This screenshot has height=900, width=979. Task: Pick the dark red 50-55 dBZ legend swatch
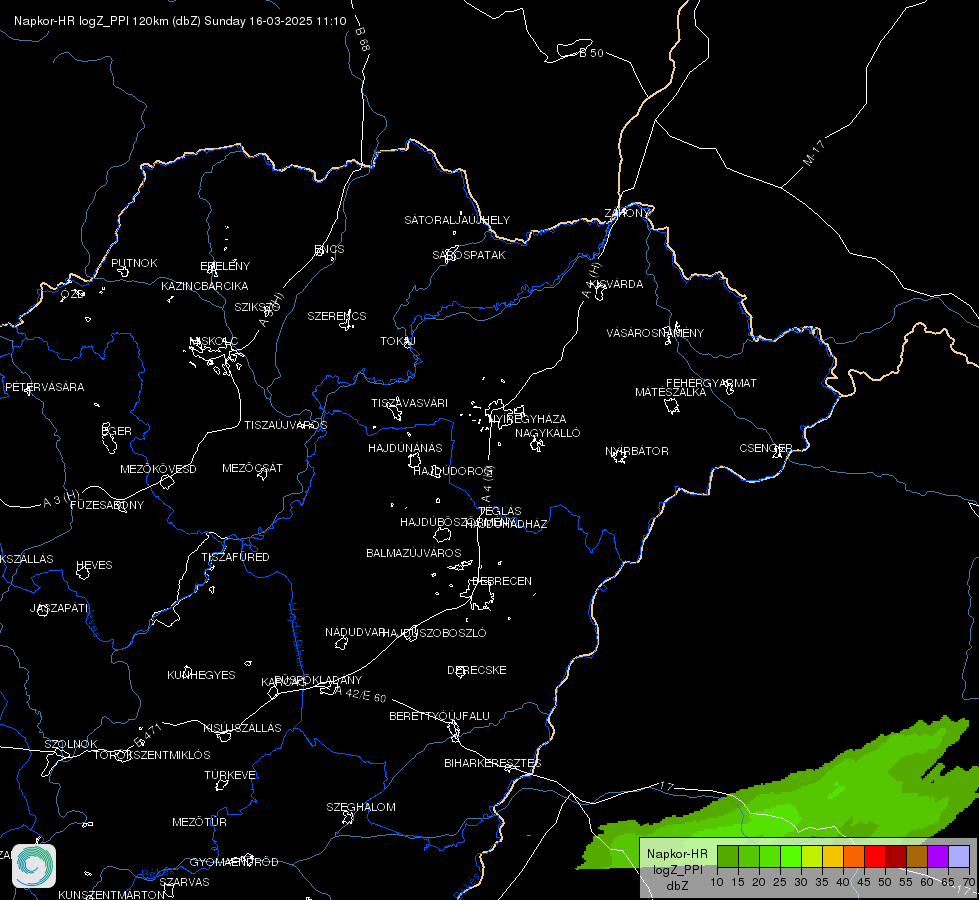pos(896,857)
